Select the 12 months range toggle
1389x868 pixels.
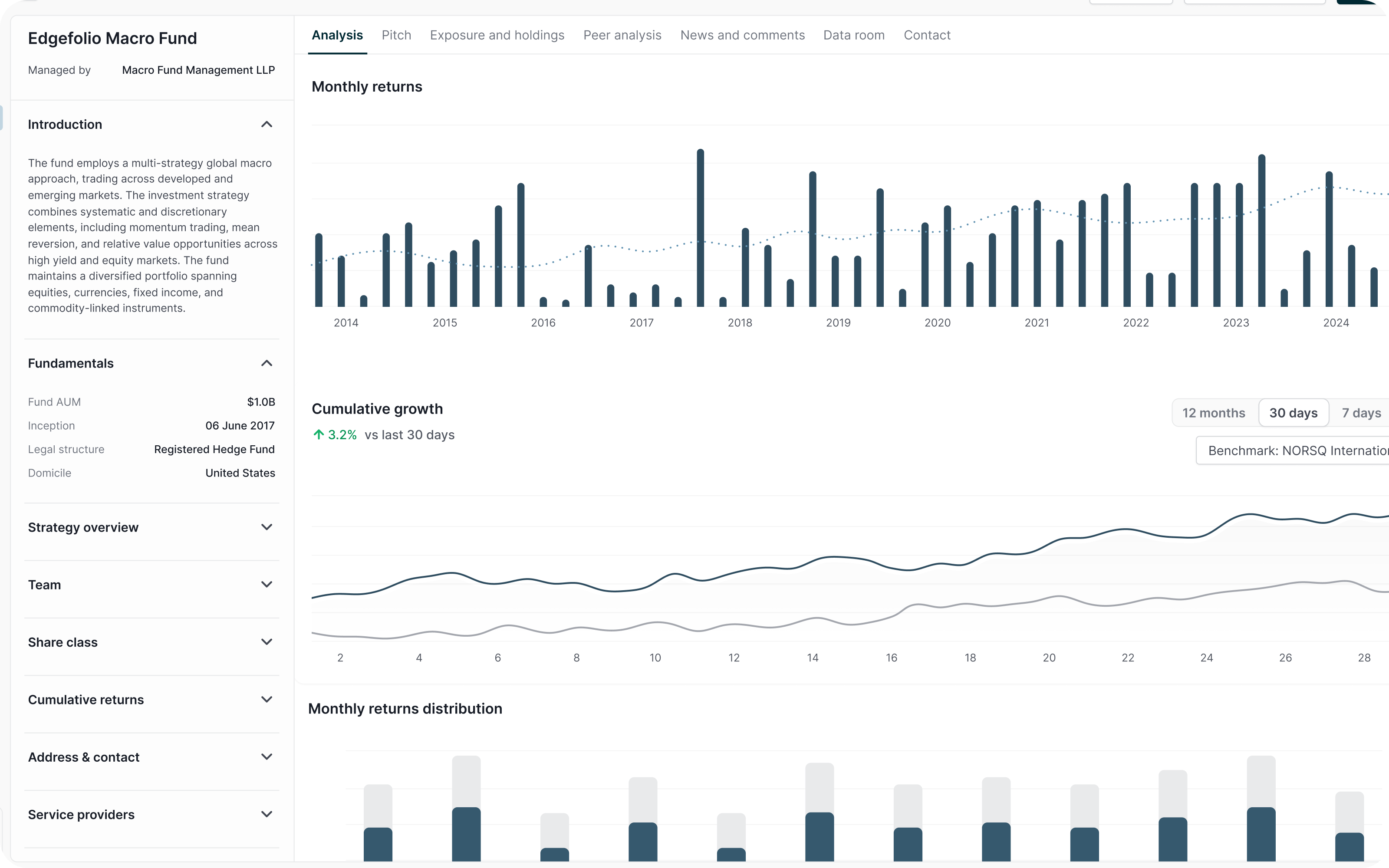point(1213,413)
